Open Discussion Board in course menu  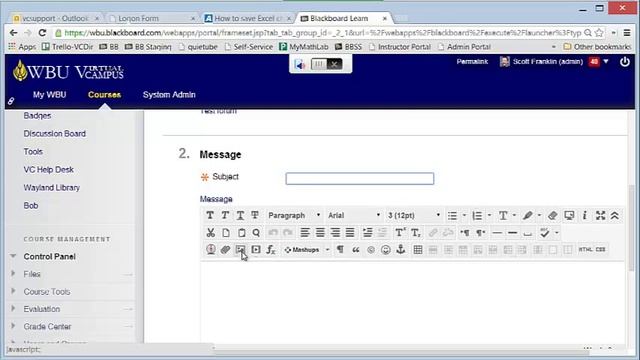pyautogui.click(x=55, y=133)
